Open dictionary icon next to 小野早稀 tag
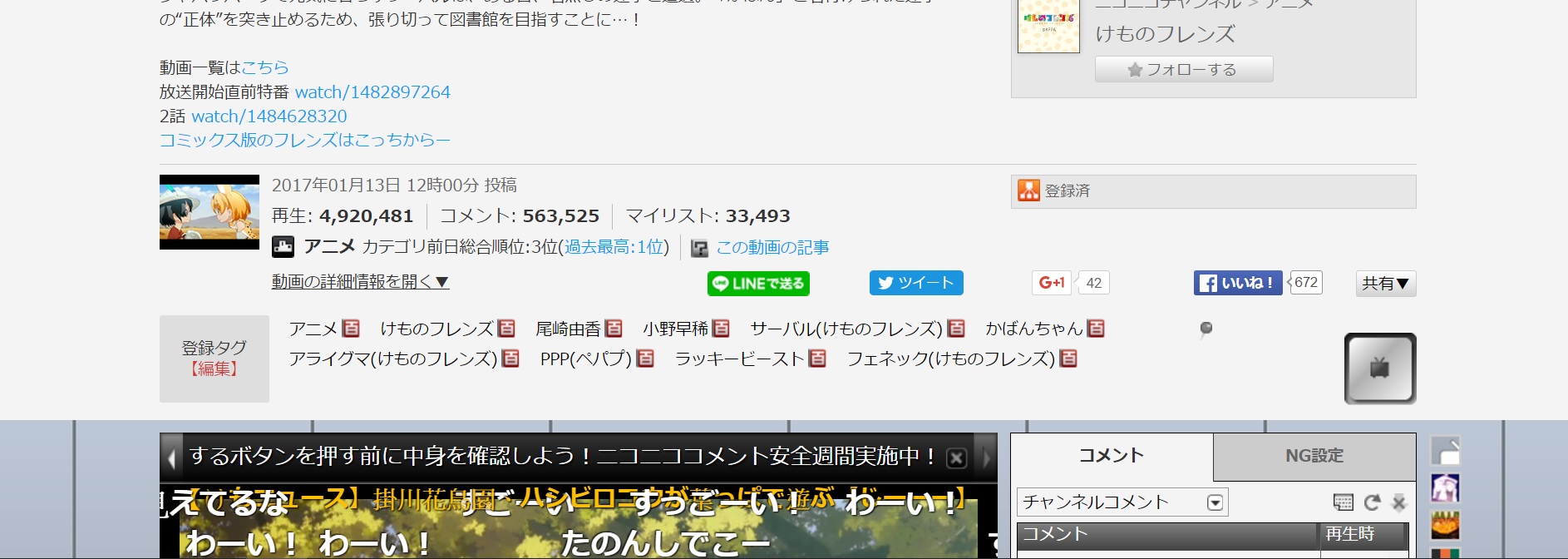Screen dimensions: 1568x559 pos(721,329)
